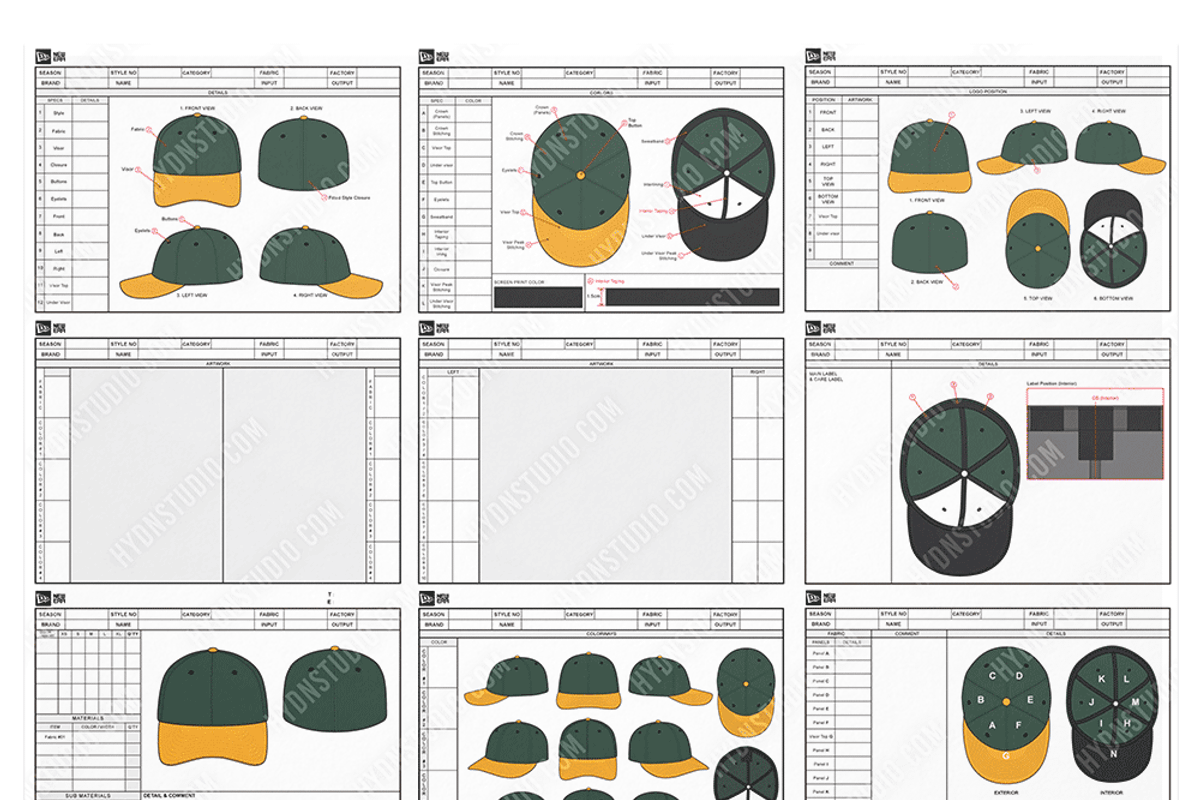Viewport: 1200px width, 800px height.
Task: Select panel G on the exterior cap visor
Action: [x=1004, y=755]
